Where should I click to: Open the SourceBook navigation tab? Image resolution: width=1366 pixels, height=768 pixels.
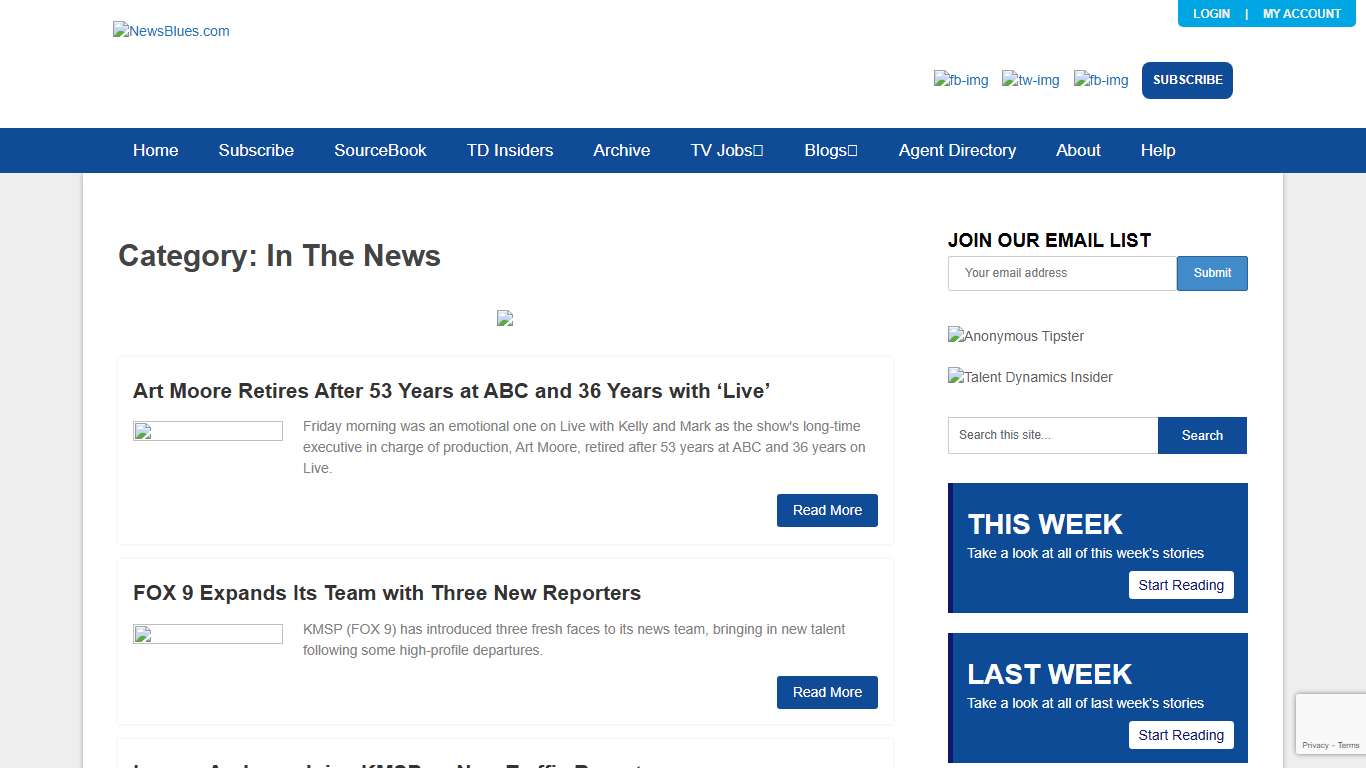pos(380,150)
